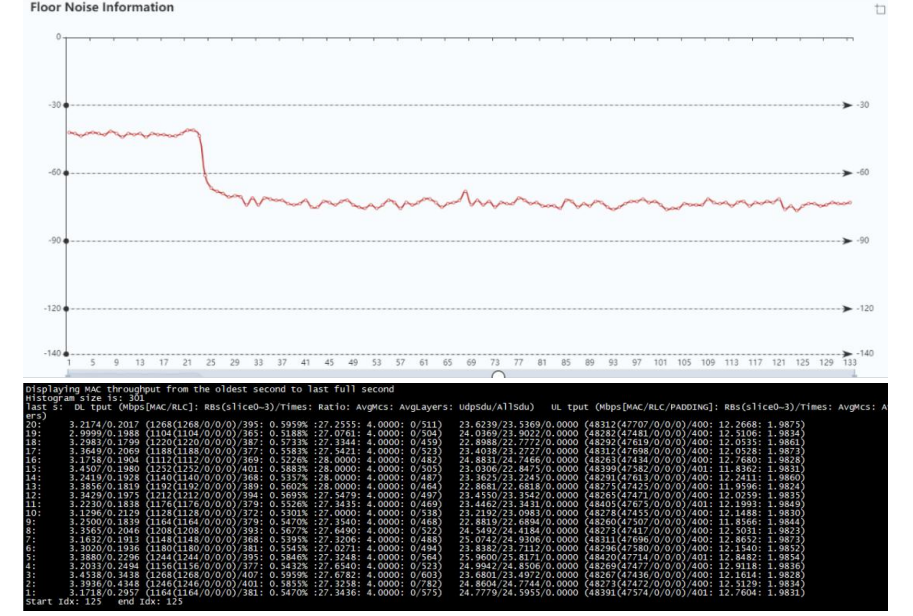Click the arrow marker at right -60 line

847,173
